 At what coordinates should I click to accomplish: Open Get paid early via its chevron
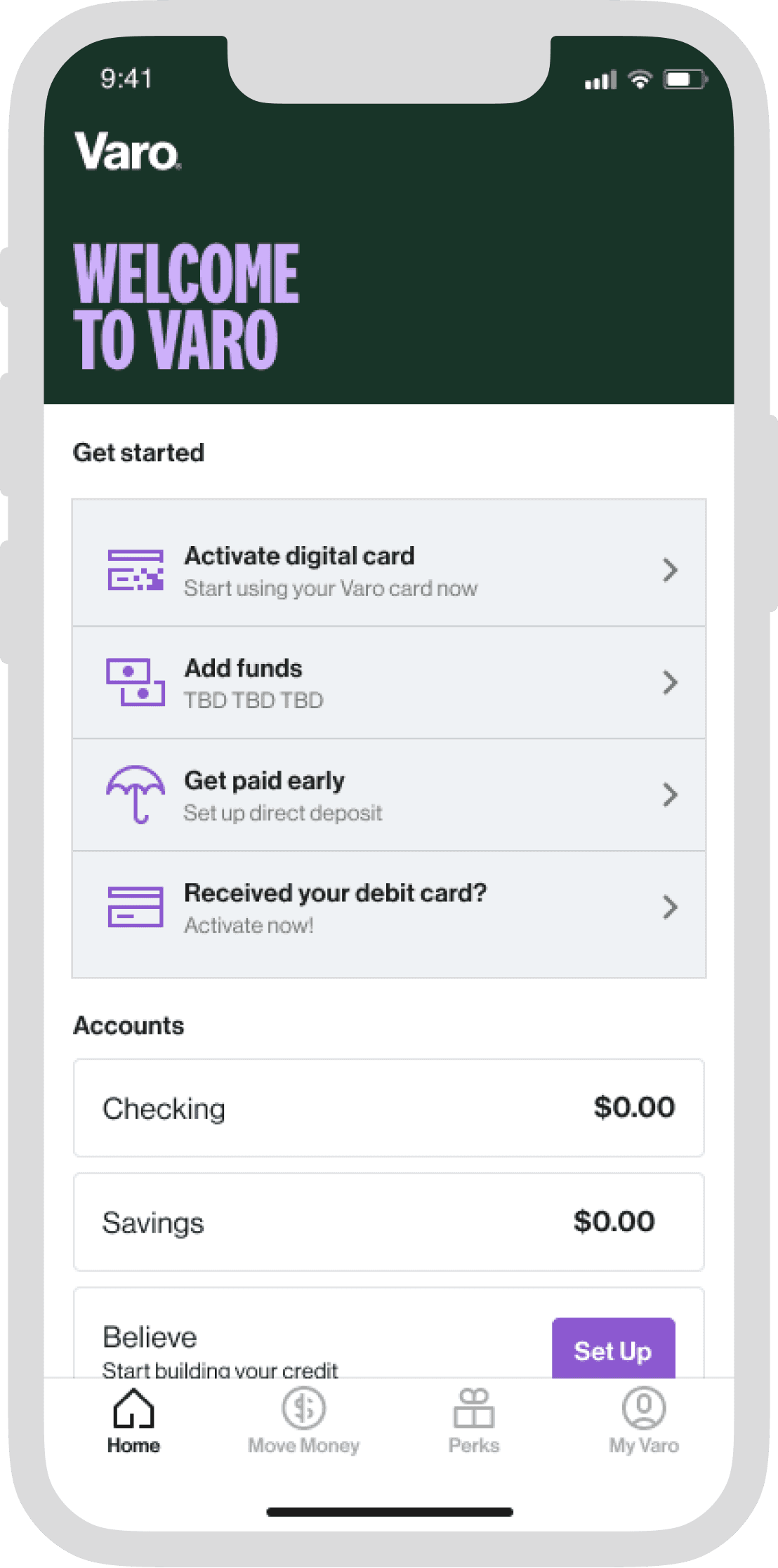coord(671,795)
